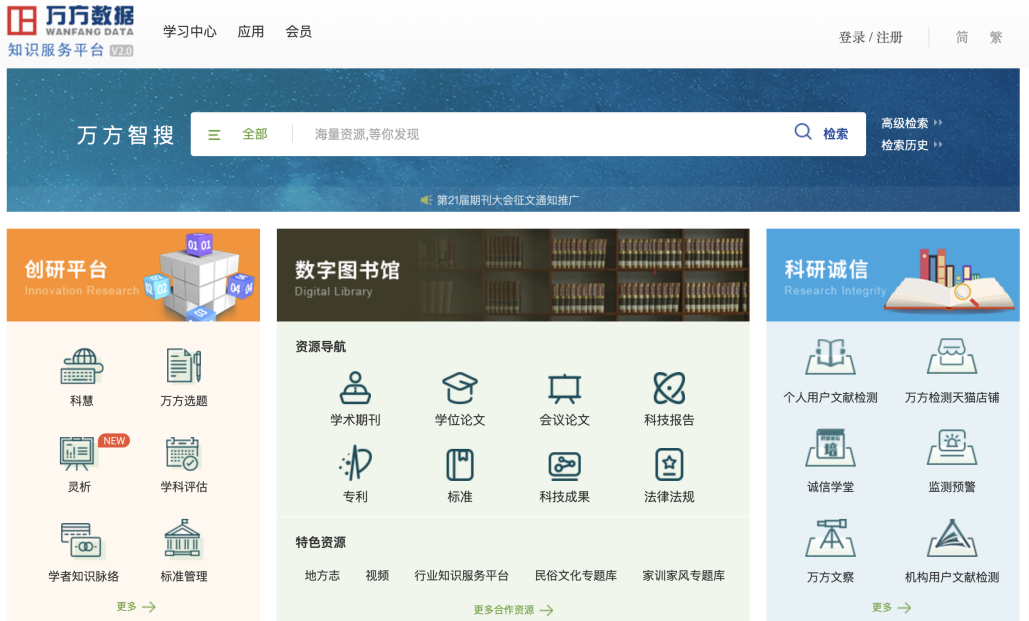Click the 资源导航 heading
Viewport: 1029px width, 621px height.
tap(320, 347)
